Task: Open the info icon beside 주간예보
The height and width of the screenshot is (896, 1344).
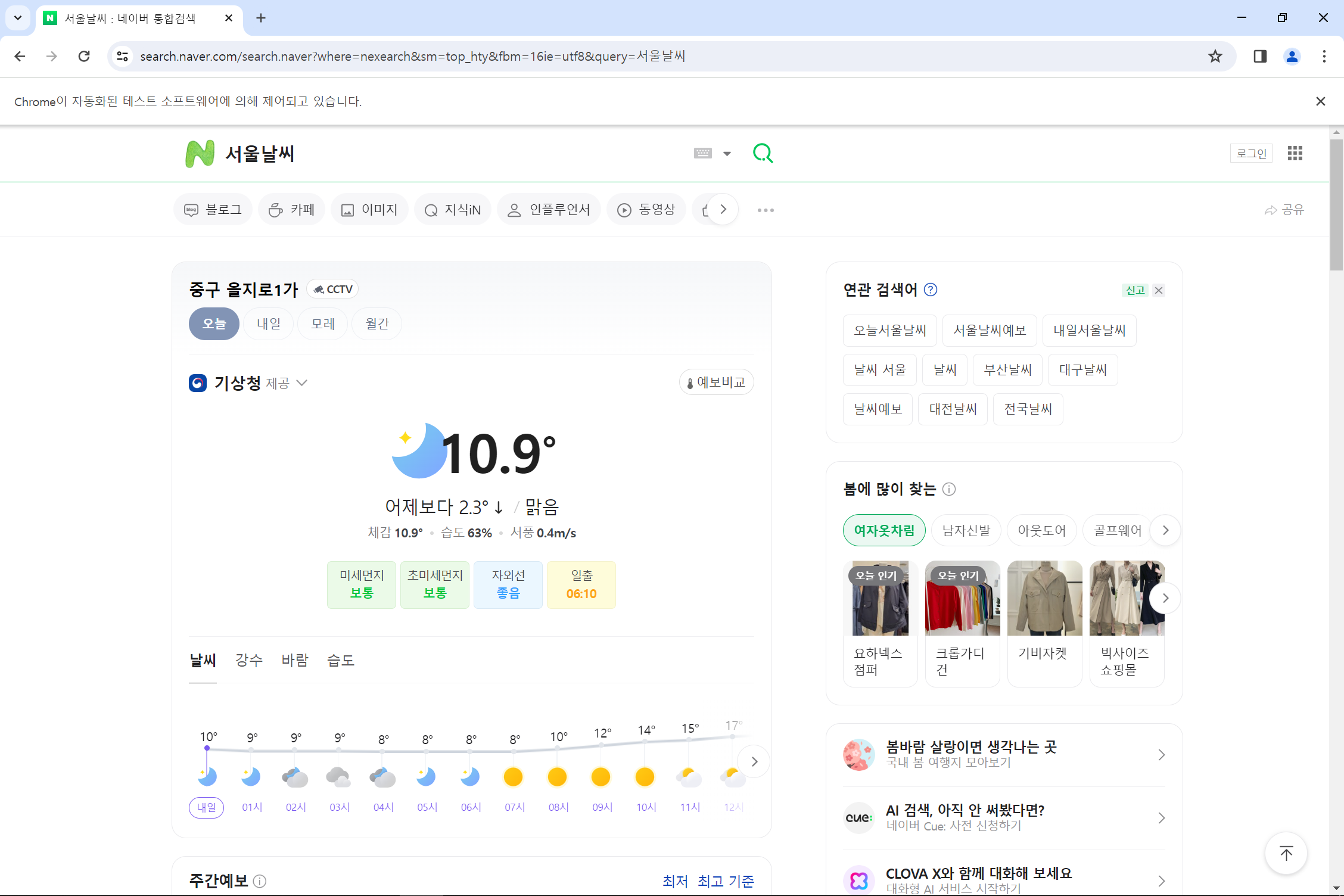Action: tap(260, 881)
